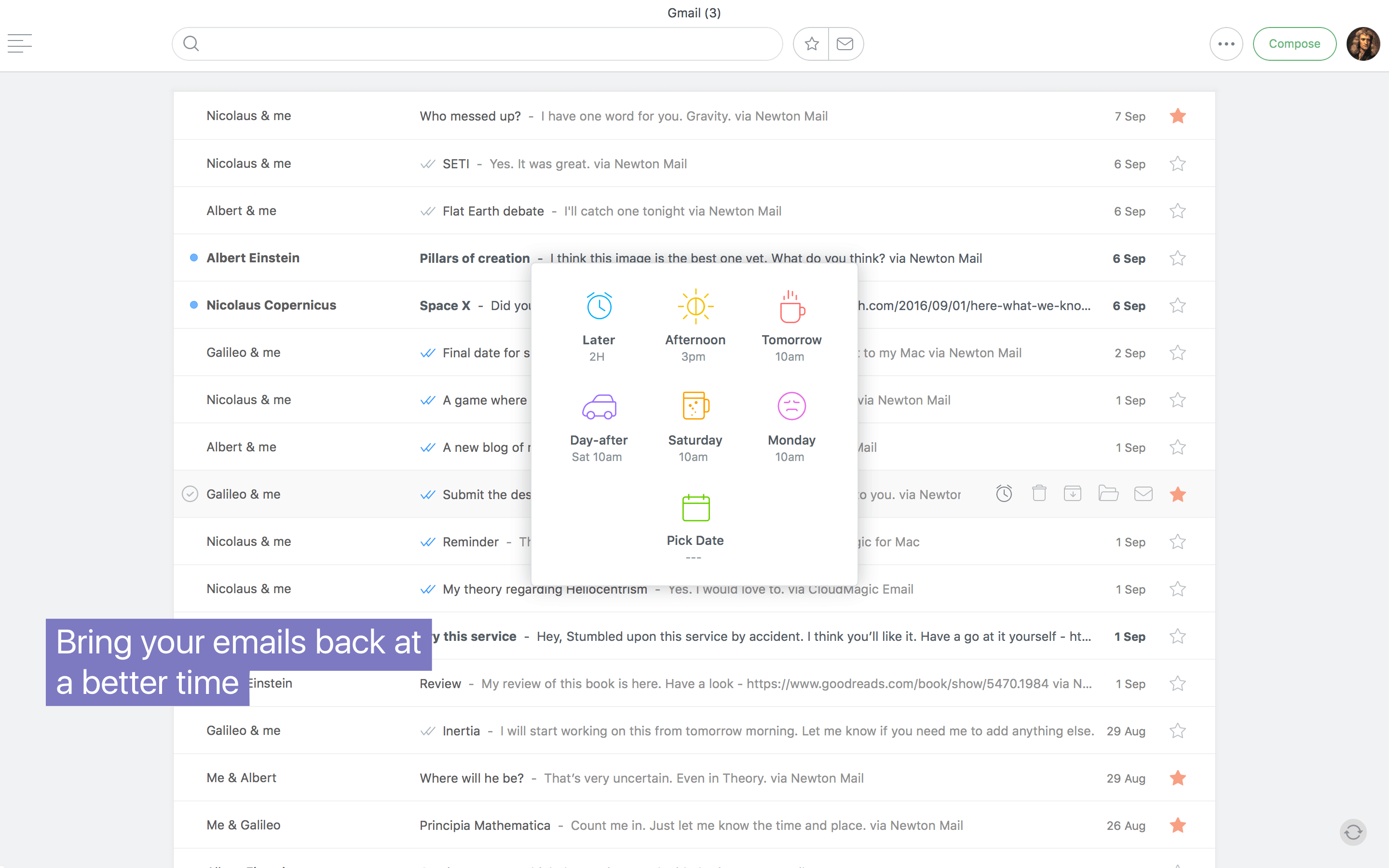
Task: Select the Galileo Submit email check circle
Action: 190,494
